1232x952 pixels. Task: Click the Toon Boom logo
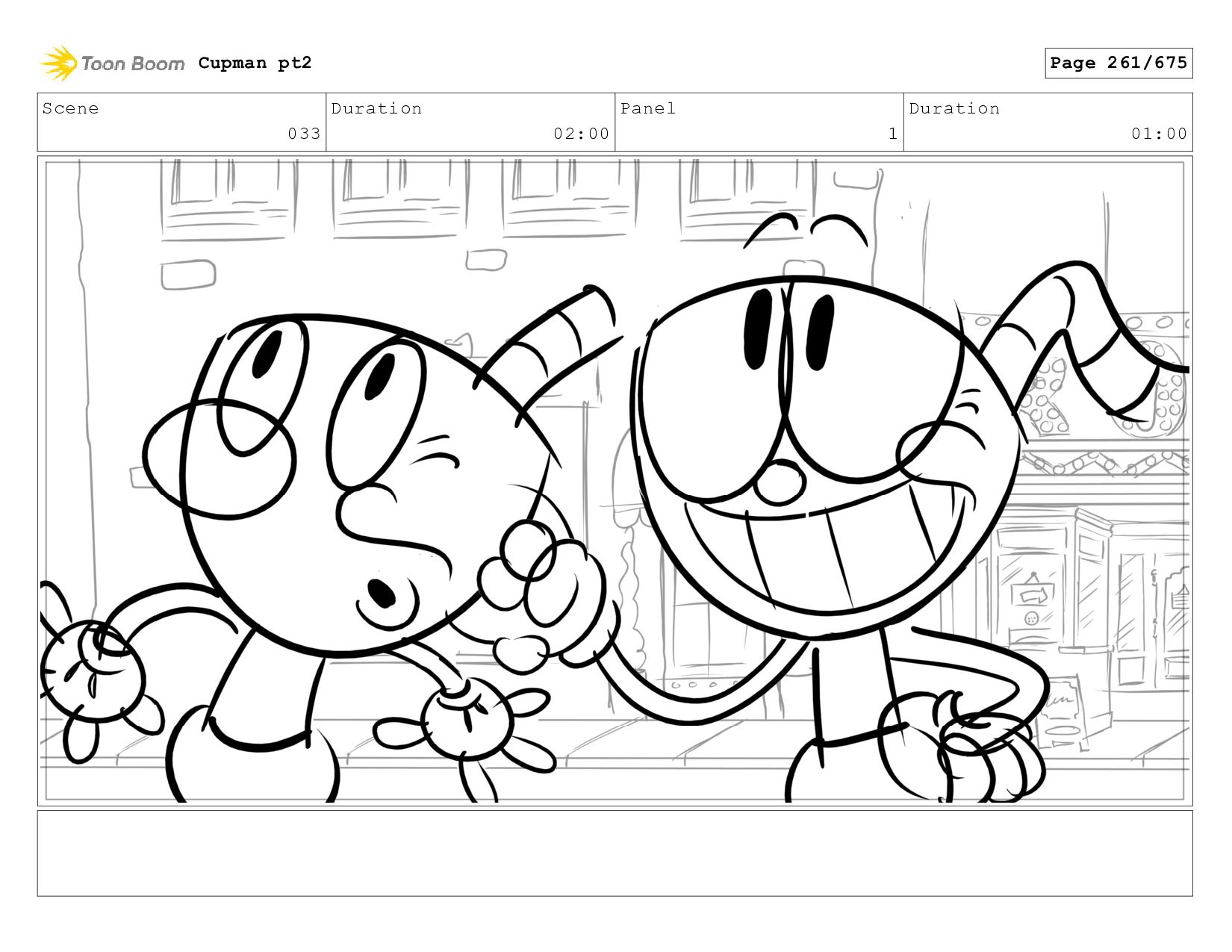point(112,63)
